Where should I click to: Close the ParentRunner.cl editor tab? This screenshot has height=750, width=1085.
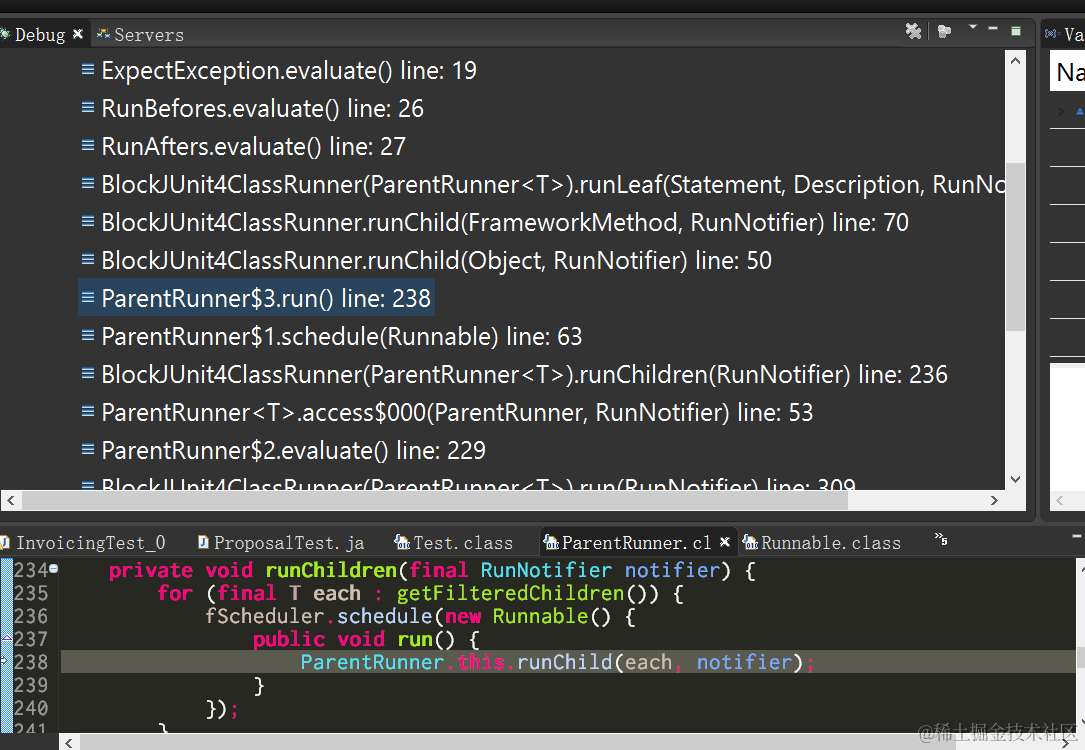724,542
